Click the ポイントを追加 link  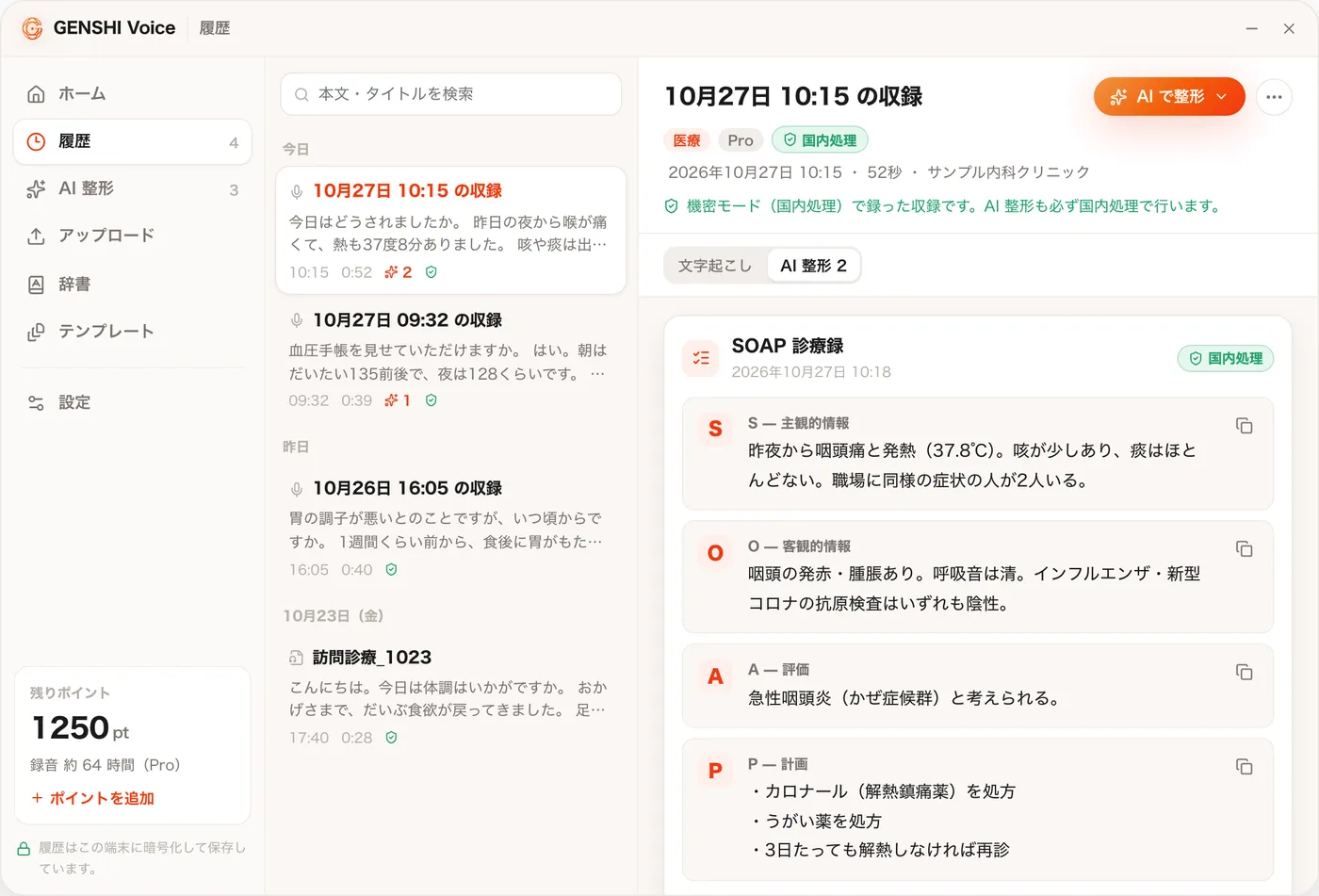[92, 798]
